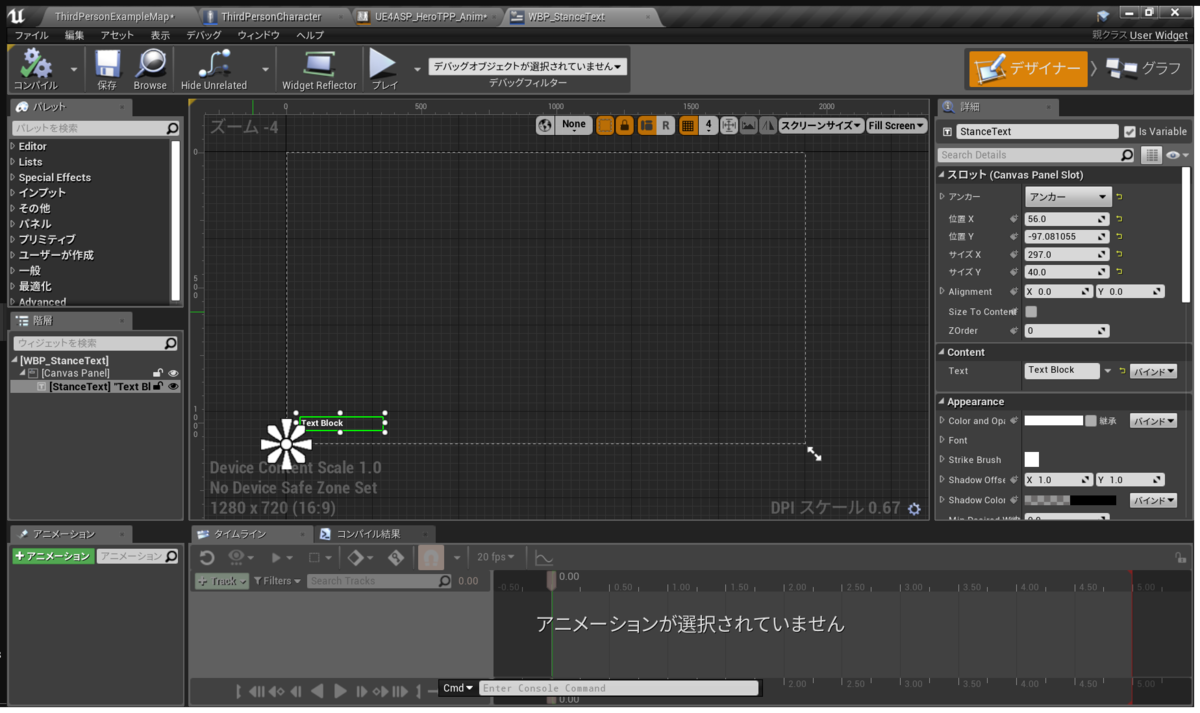
Task: Open the アンカー anchor dropdown in the Details panel
Action: (x=1068, y=197)
